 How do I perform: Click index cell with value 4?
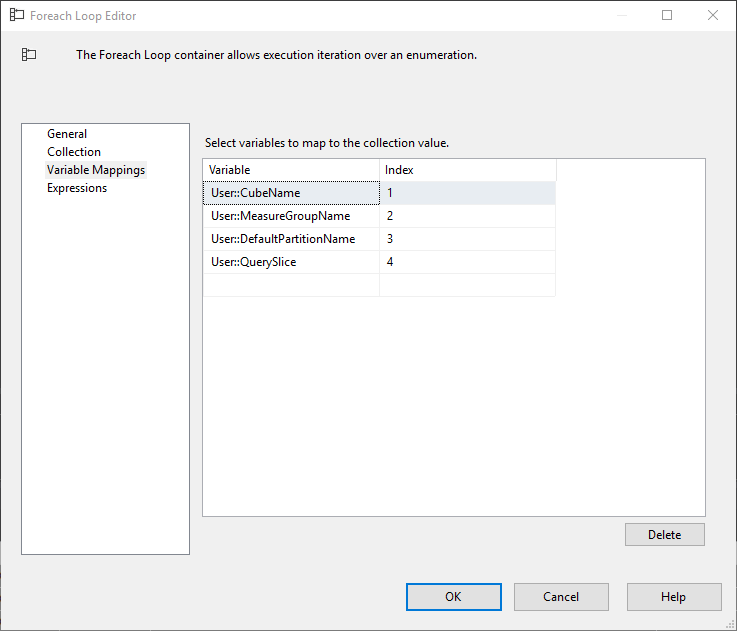pos(468,262)
